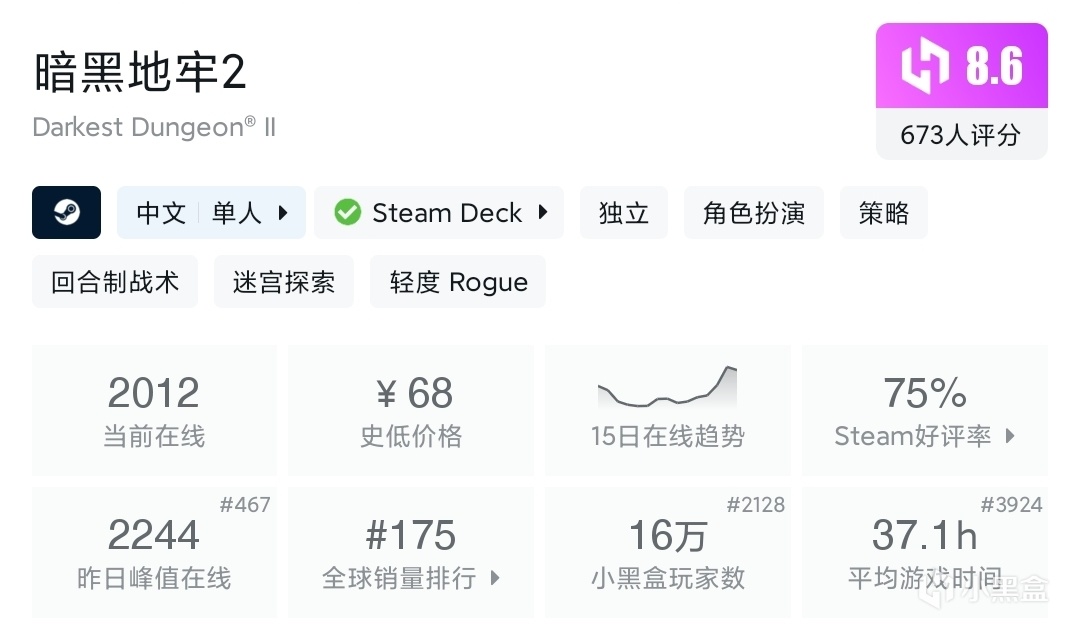Screen dimensions: 1080x625
Task: Select the 独立 genre tag
Action: coord(624,213)
